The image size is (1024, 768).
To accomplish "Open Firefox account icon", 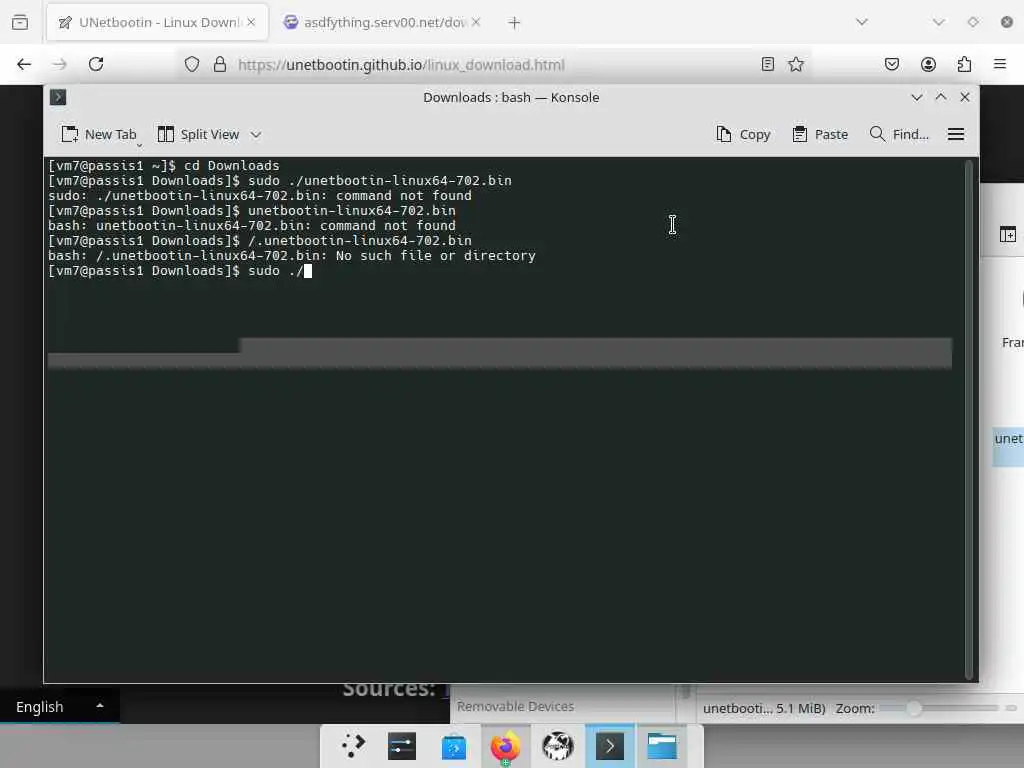I will [928, 64].
